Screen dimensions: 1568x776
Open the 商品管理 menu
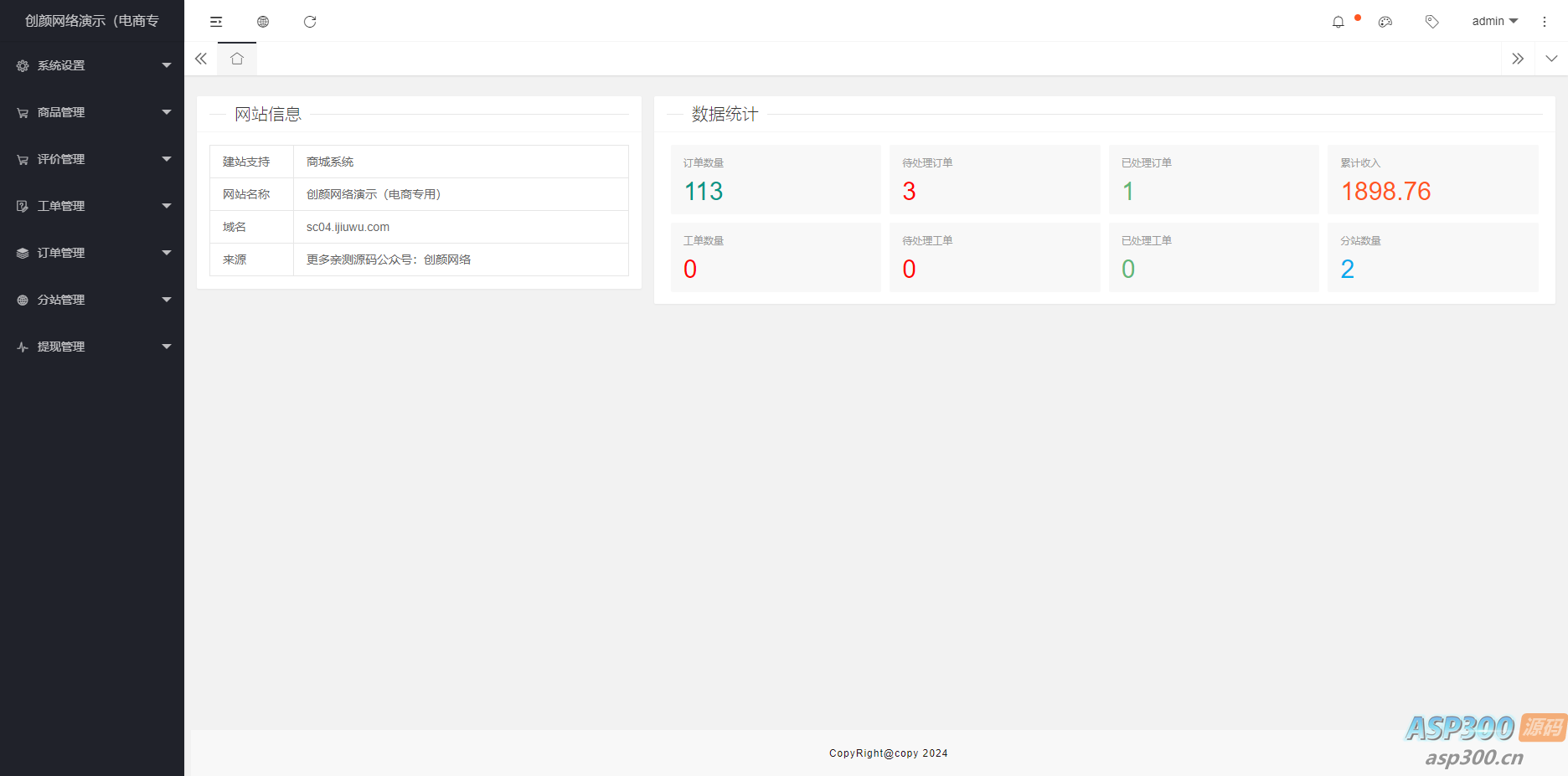92,112
